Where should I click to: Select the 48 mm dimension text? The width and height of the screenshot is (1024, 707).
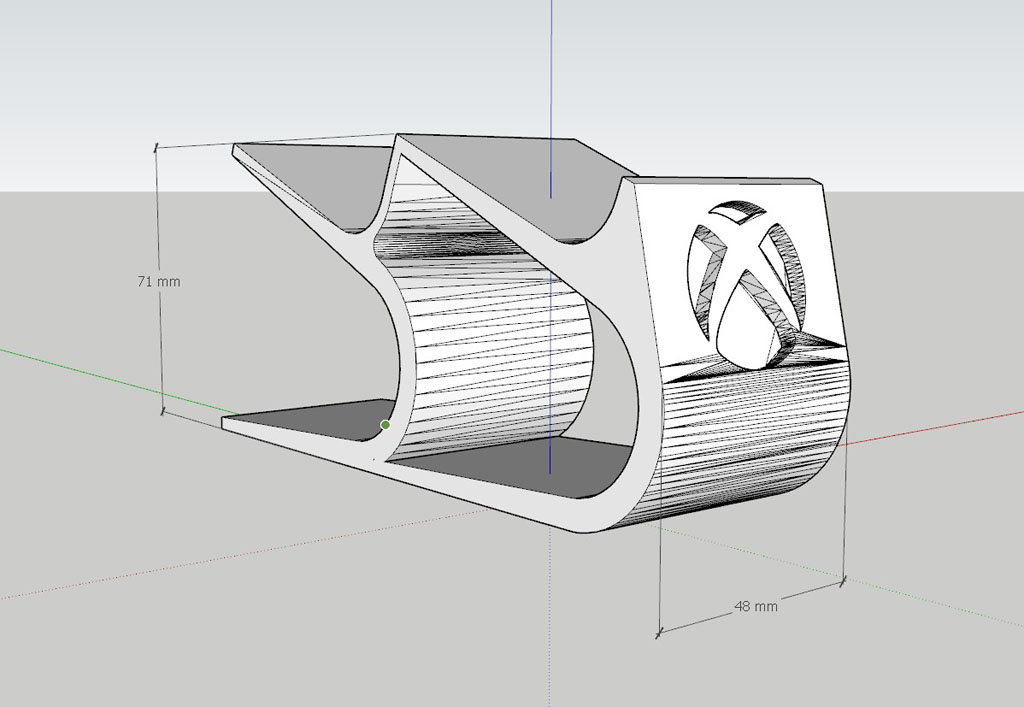(x=756, y=606)
